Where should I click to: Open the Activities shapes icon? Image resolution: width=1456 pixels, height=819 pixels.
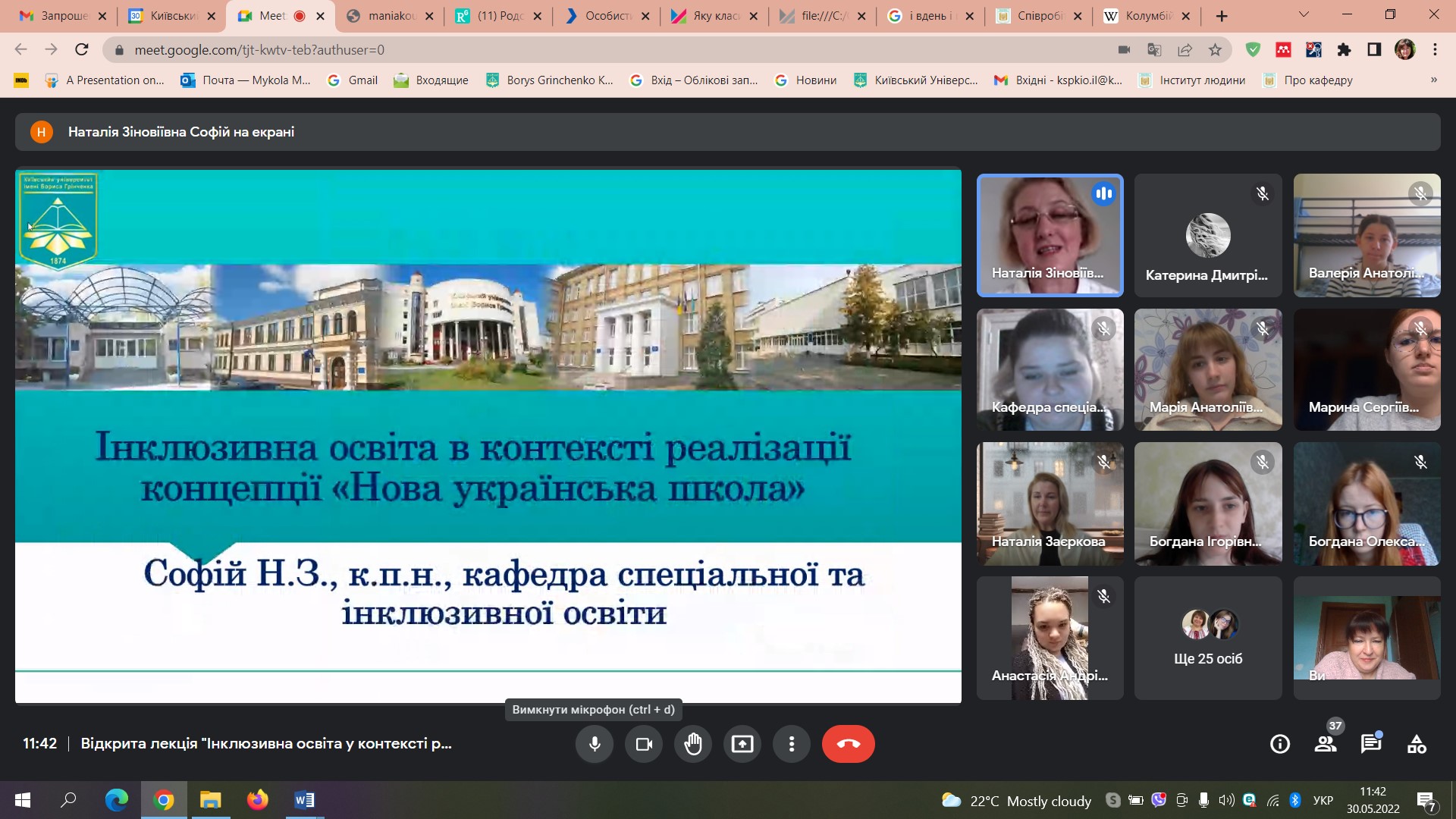pyautogui.click(x=1416, y=744)
